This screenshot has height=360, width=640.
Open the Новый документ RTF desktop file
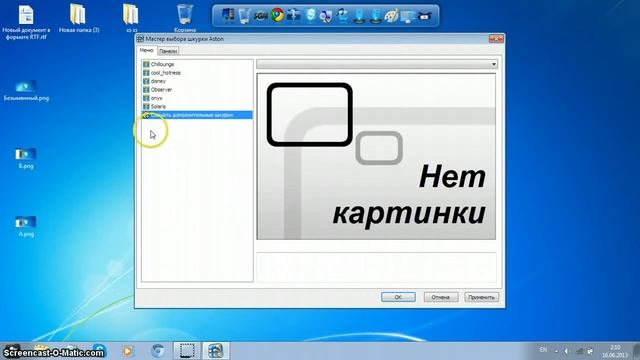(26, 22)
